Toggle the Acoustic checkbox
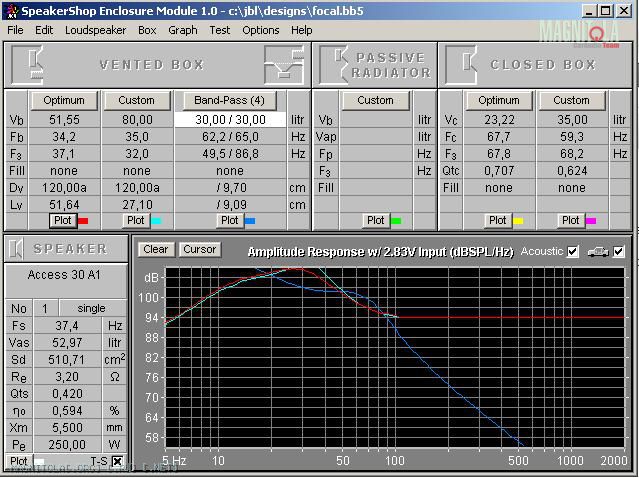Viewport: 639px width, 478px height. [573, 252]
